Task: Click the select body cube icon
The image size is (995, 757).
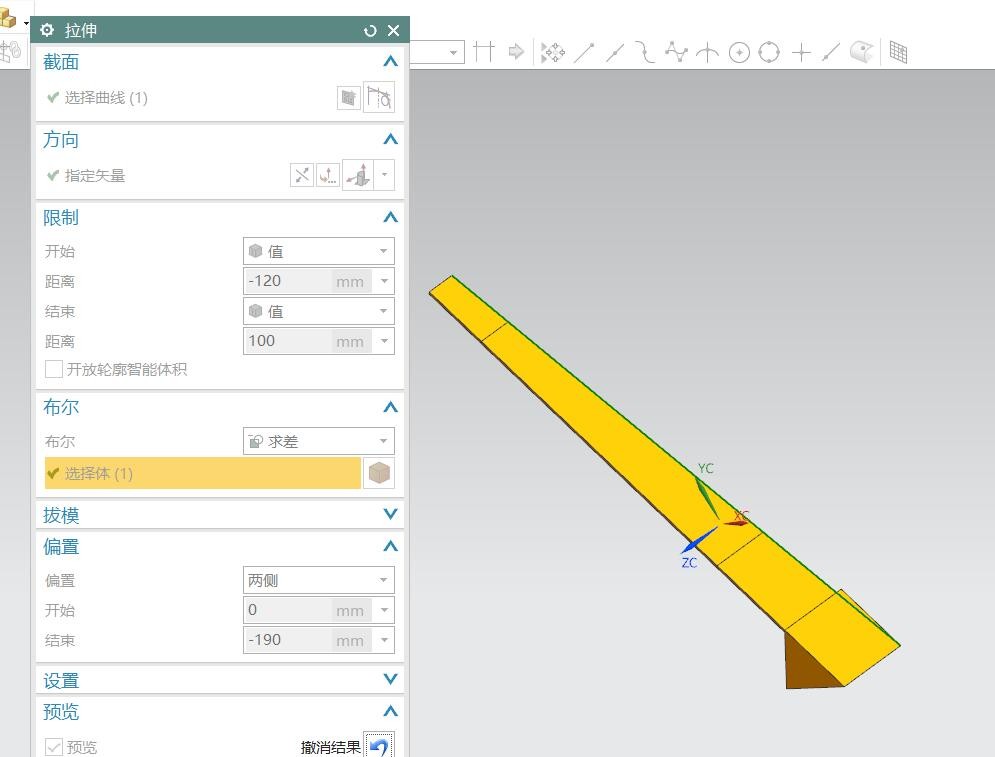Action: point(379,473)
